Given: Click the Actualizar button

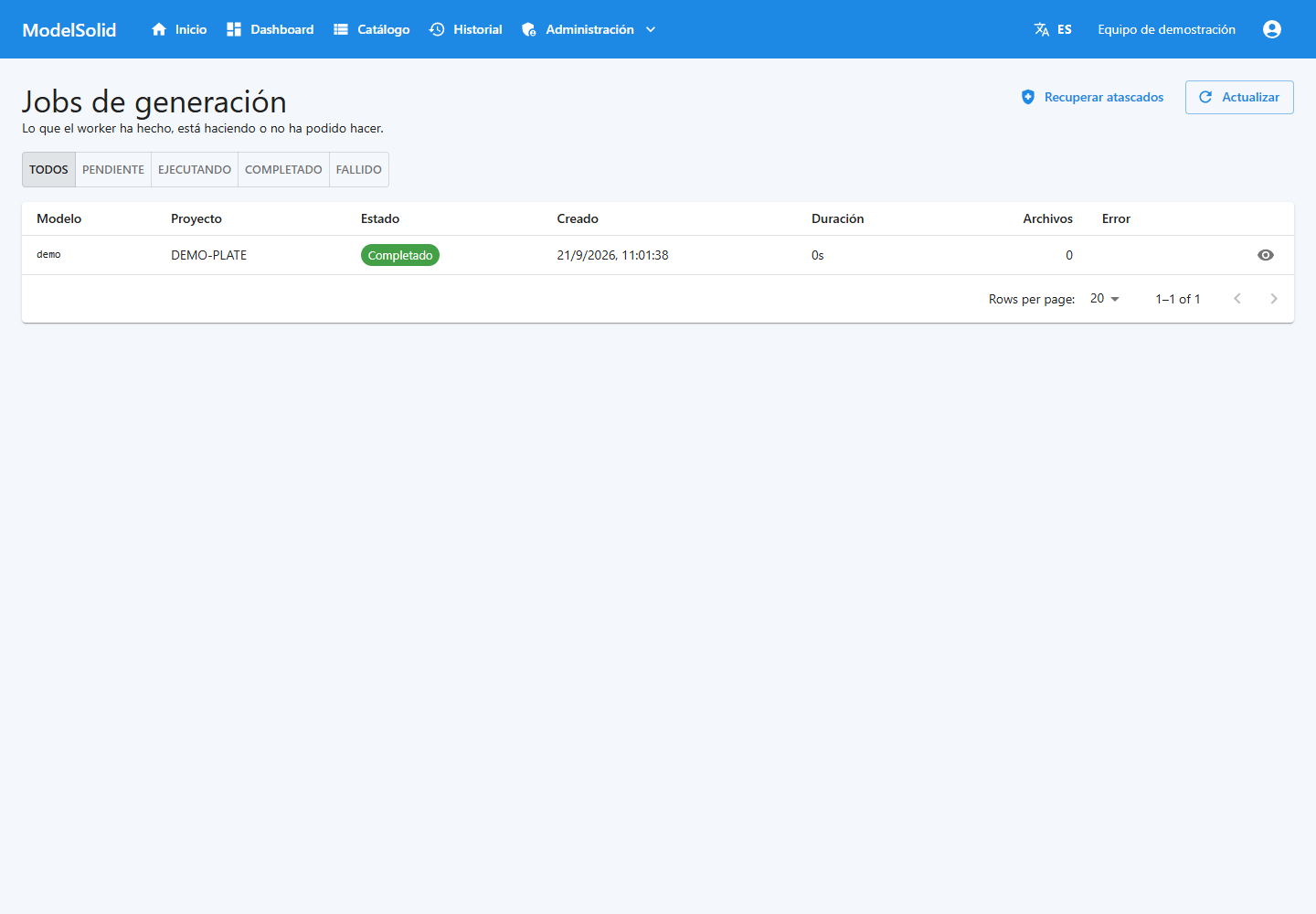Looking at the screenshot, I should tap(1239, 97).
